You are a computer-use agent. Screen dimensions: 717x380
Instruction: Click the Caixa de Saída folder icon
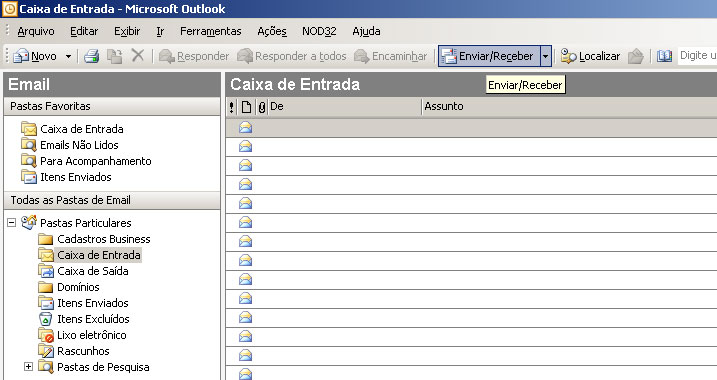click(x=46, y=271)
